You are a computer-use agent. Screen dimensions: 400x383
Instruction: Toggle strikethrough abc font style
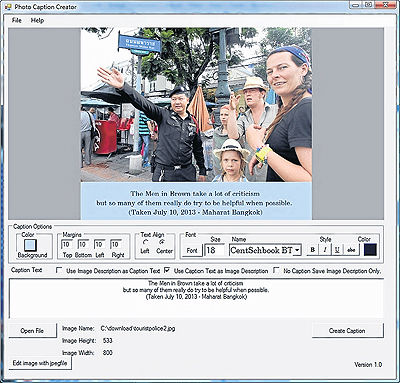351,250
